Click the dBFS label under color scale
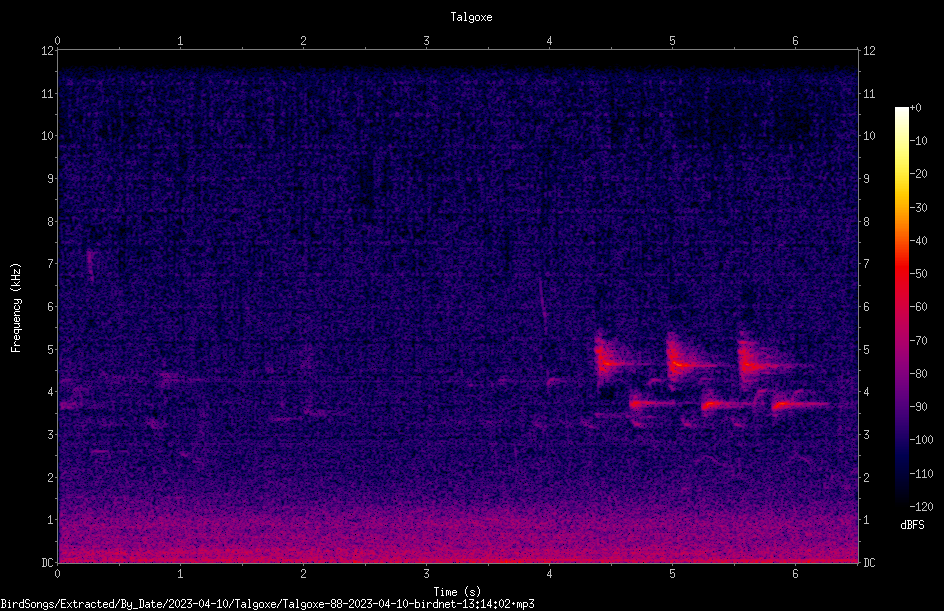Viewport: 944px width, 611px height. [912, 525]
